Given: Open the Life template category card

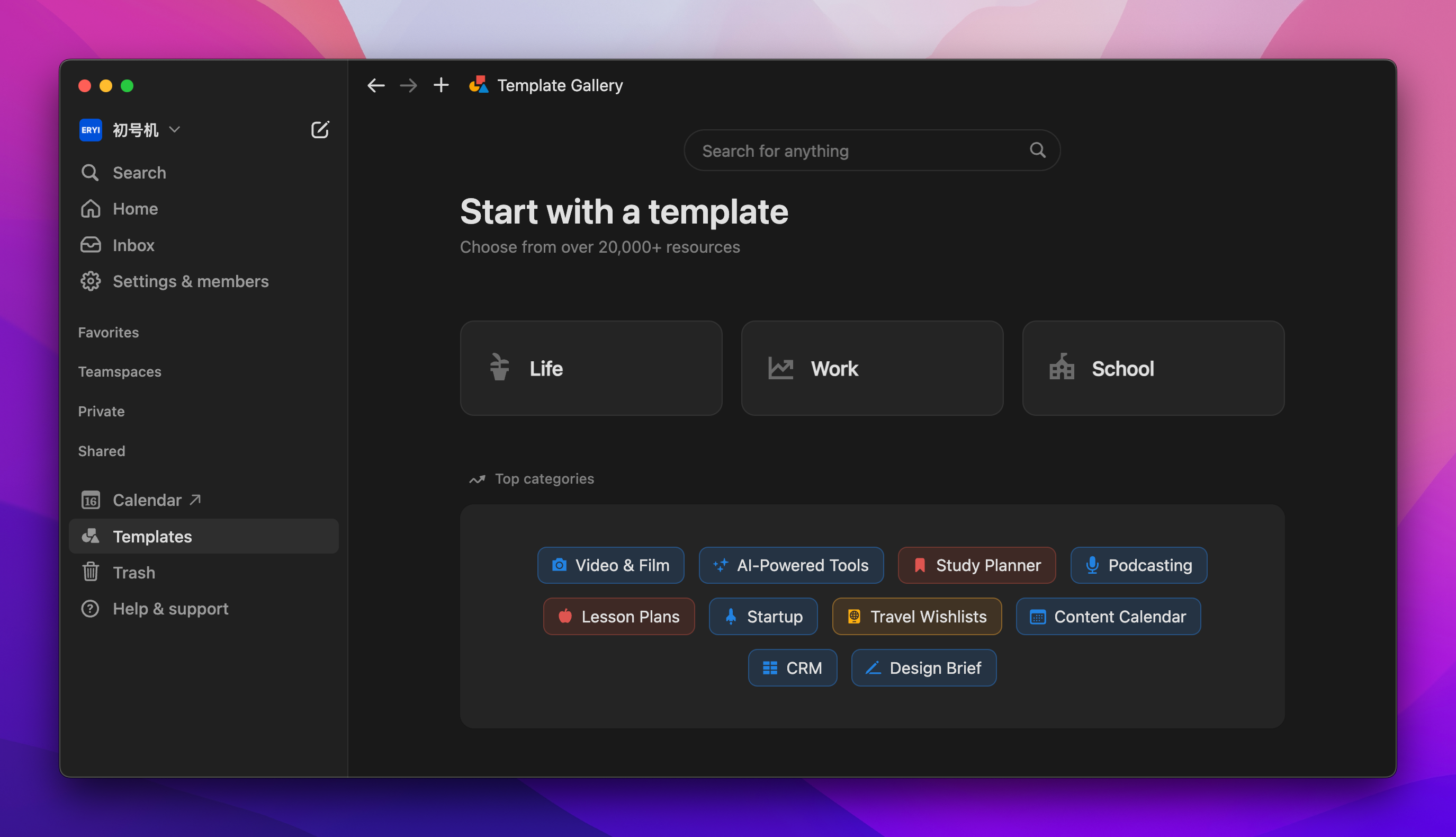Looking at the screenshot, I should 591,369.
